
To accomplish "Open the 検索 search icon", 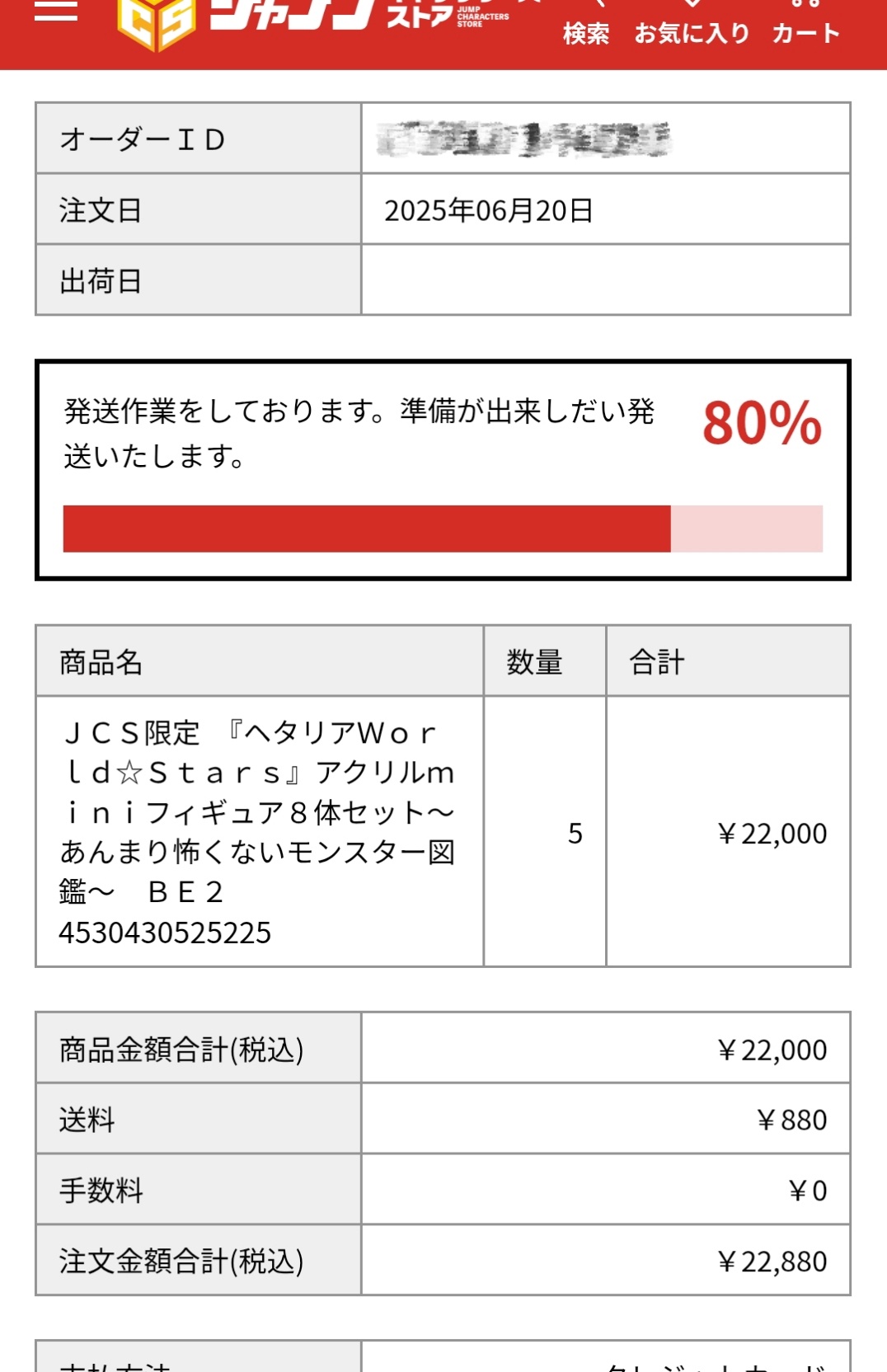I will point(586,25).
